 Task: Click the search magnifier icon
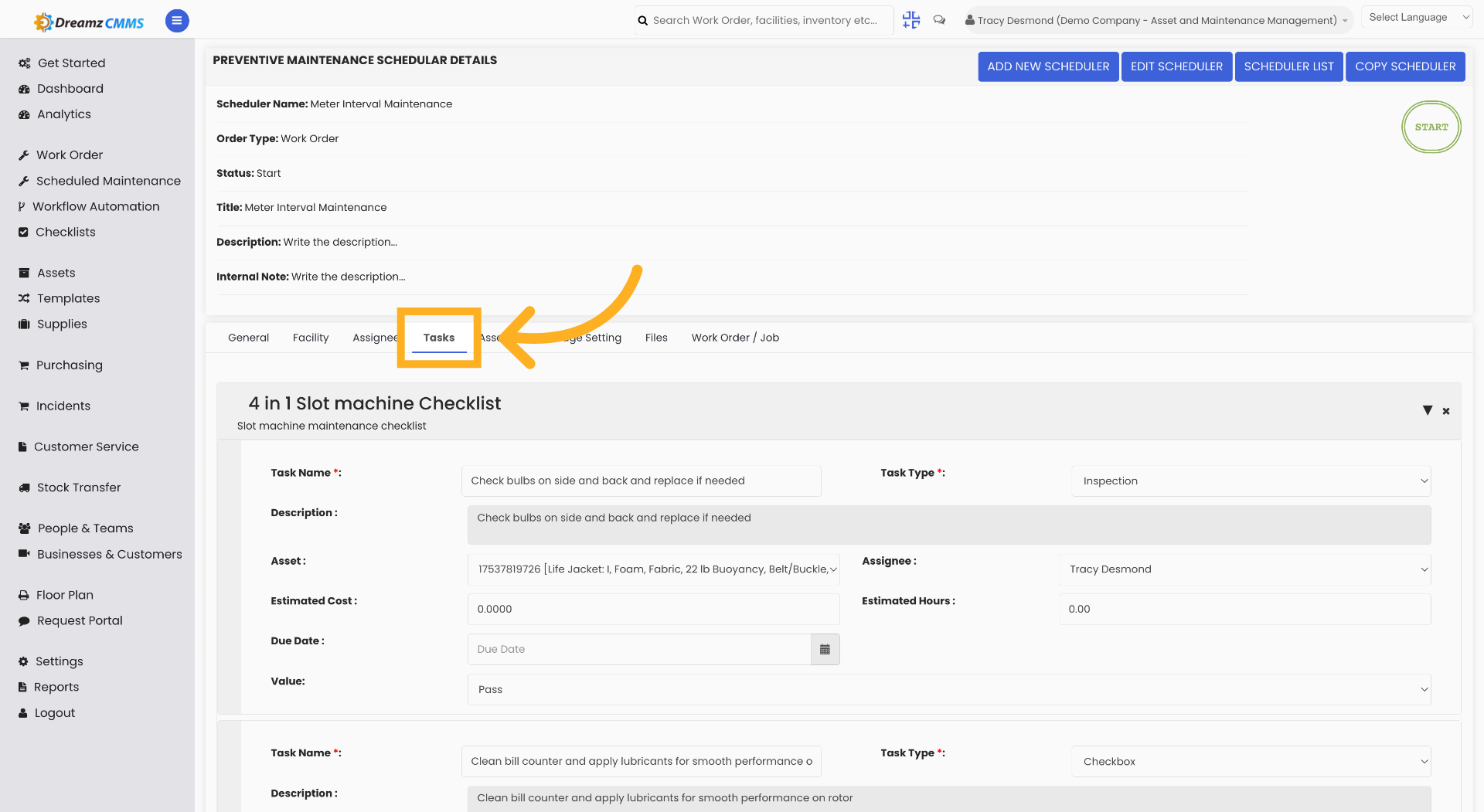click(x=643, y=21)
